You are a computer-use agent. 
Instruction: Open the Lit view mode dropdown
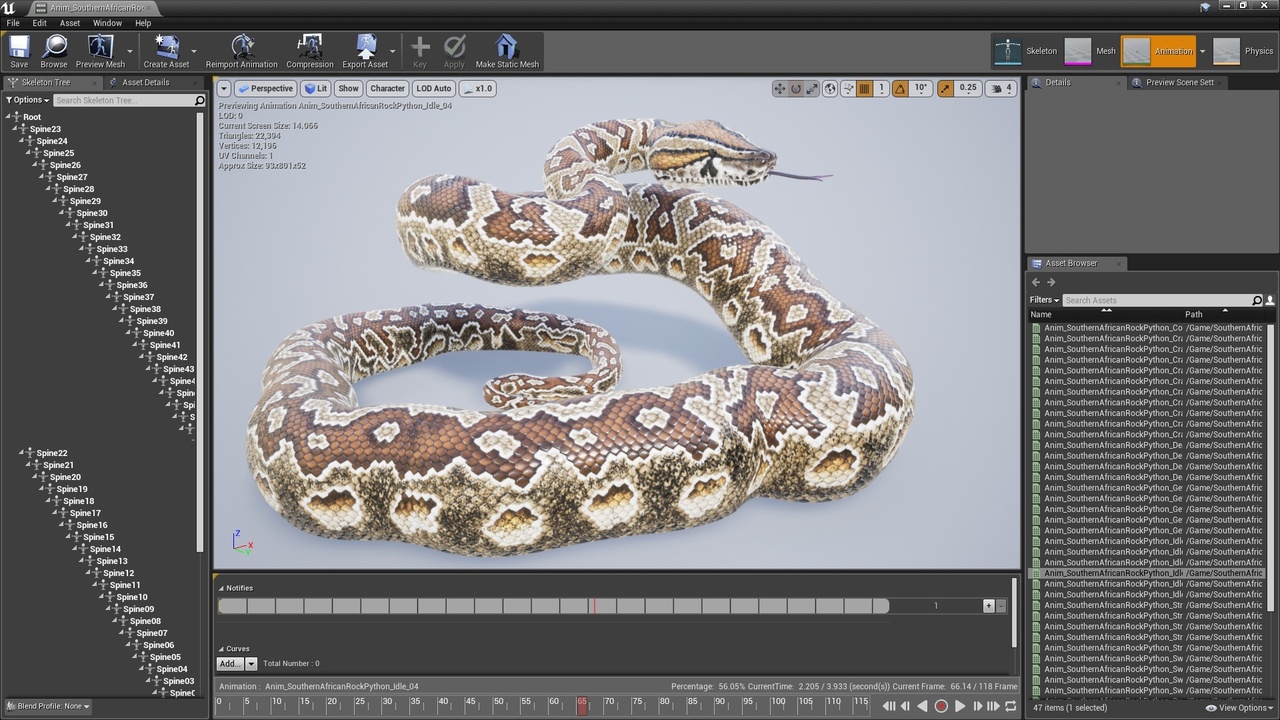click(x=316, y=88)
